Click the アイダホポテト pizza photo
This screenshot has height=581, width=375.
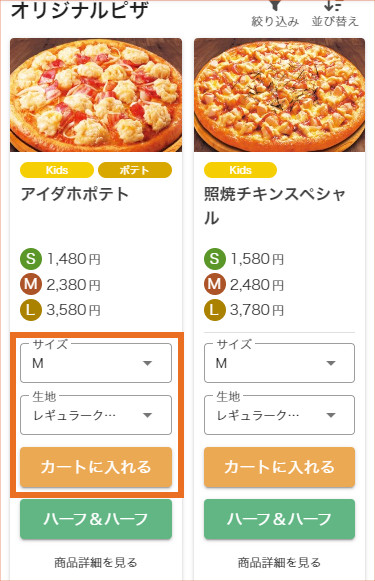click(x=96, y=95)
